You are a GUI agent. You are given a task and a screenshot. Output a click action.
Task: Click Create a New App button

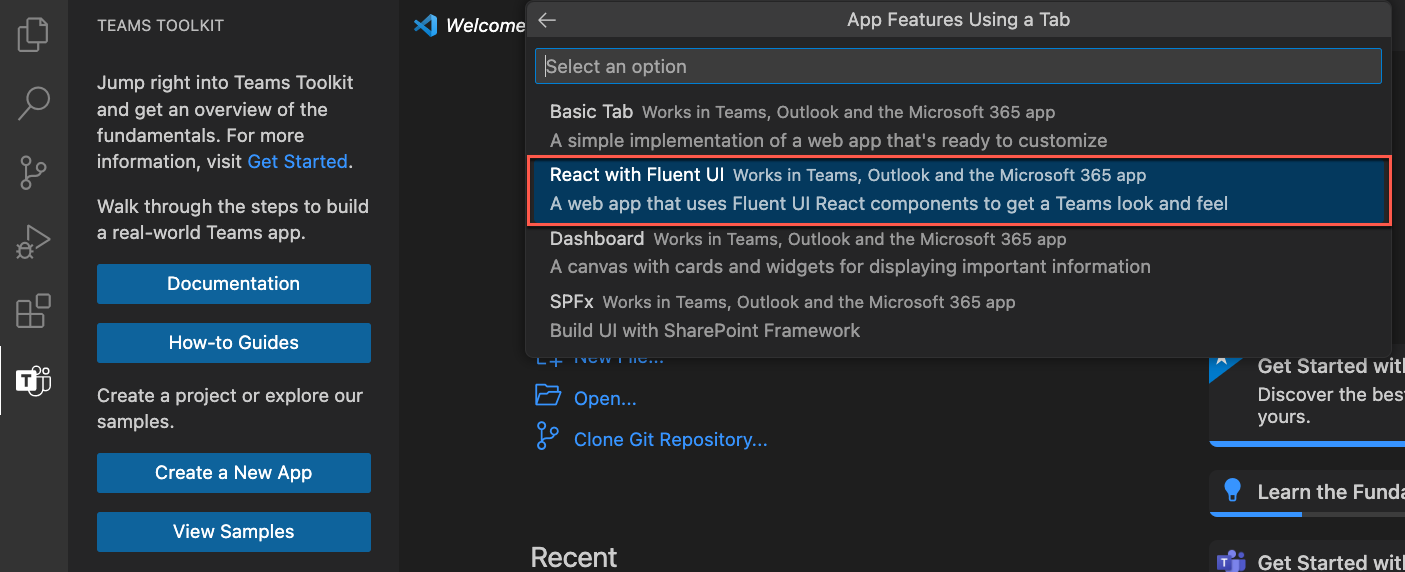pyautogui.click(x=234, y=473)
